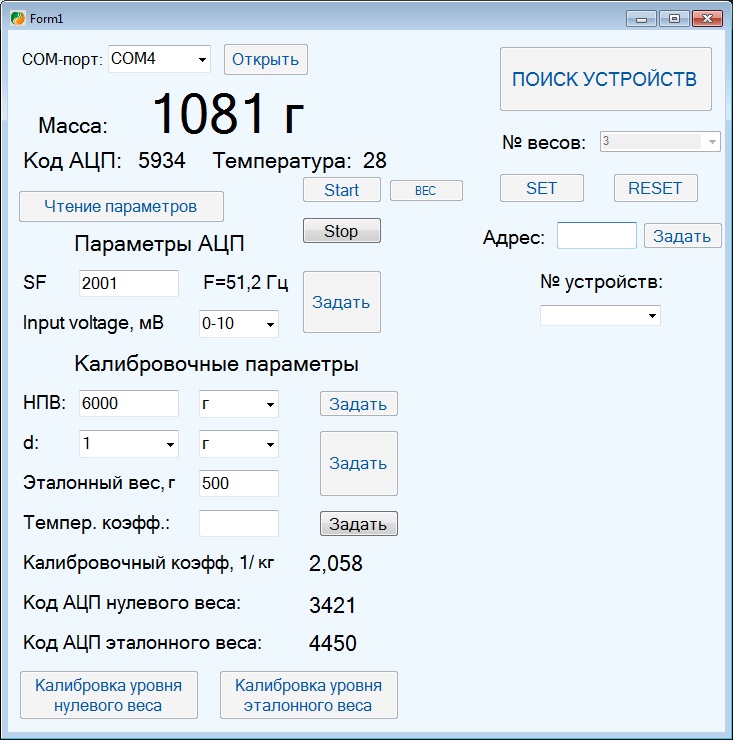
Task: Click Калибровка уровня эталонного веса button
Action: coord(309,695)
